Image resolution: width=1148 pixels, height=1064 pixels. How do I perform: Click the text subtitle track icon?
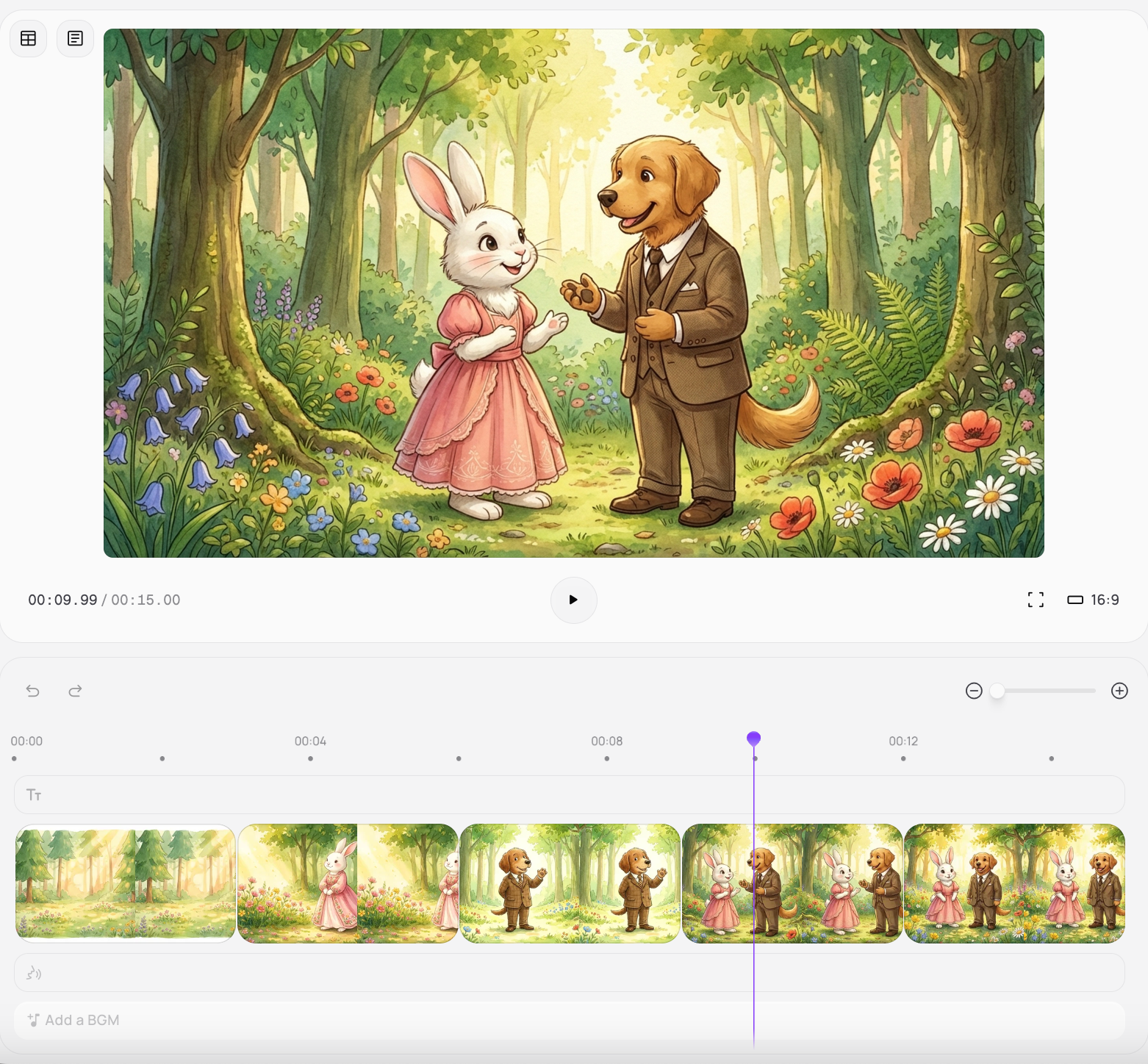coord(34,795)
